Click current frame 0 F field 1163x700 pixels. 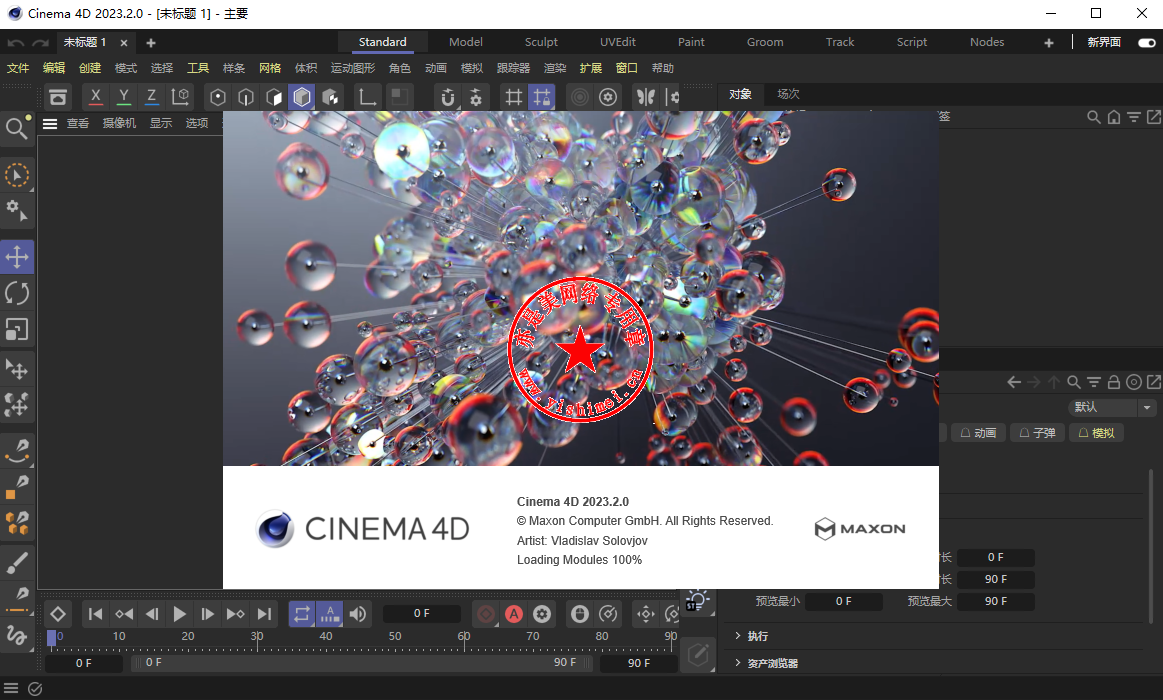[421, 614]
